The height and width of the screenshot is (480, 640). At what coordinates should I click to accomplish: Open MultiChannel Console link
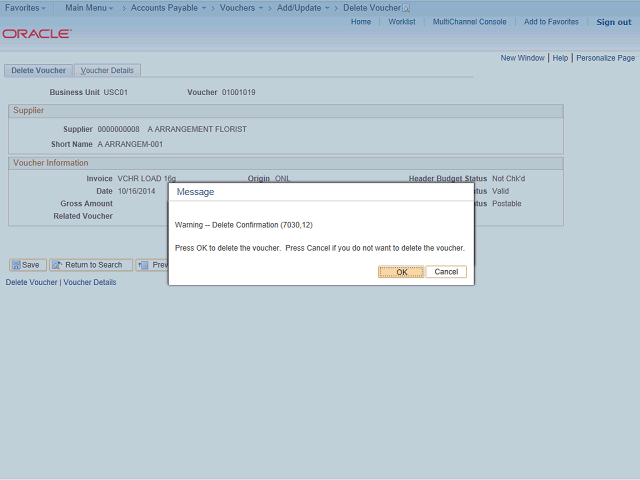tap(469, 22)
